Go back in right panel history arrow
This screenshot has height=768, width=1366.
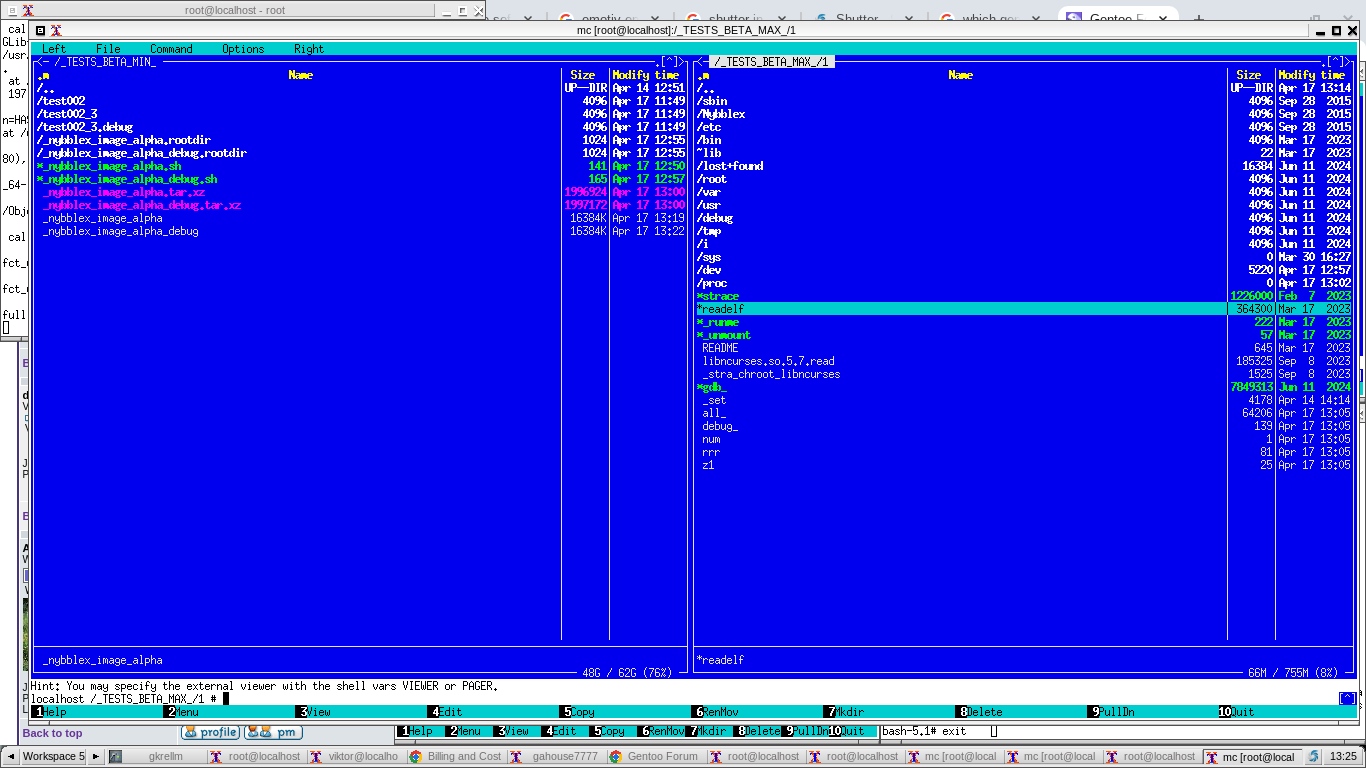click(699, 62)
